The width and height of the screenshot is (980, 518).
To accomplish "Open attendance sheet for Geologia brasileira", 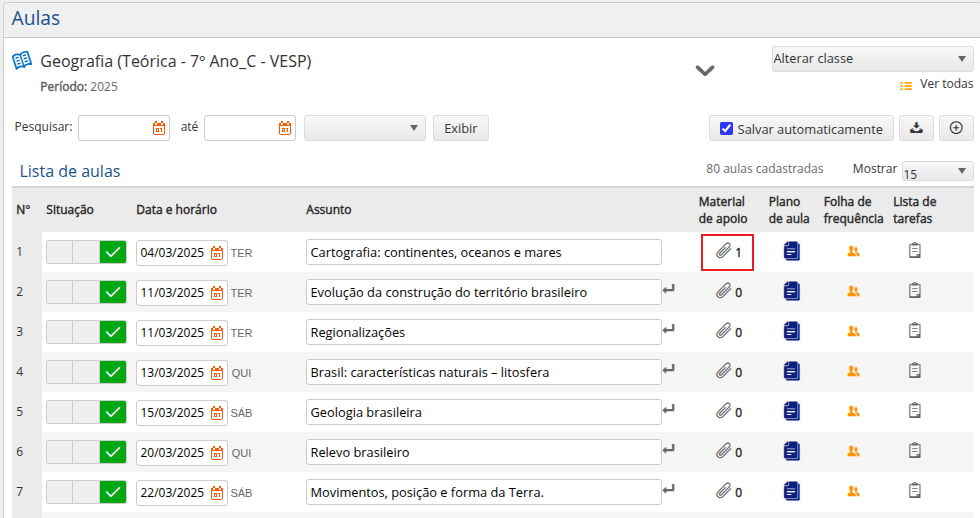I will [853, 411].
